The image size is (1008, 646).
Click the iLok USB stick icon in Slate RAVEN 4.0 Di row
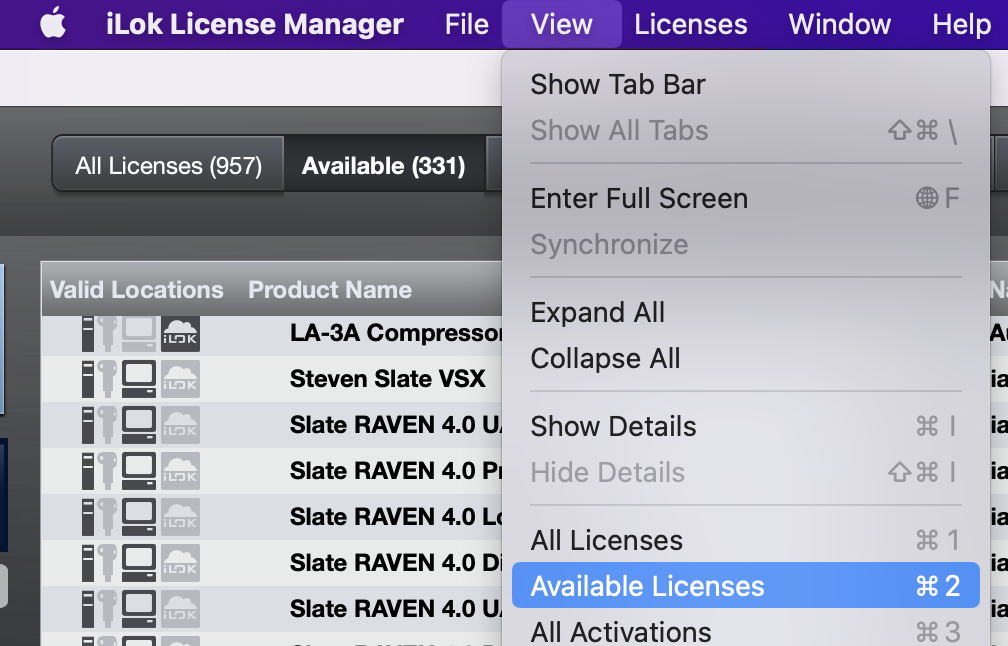click(87, 563)
